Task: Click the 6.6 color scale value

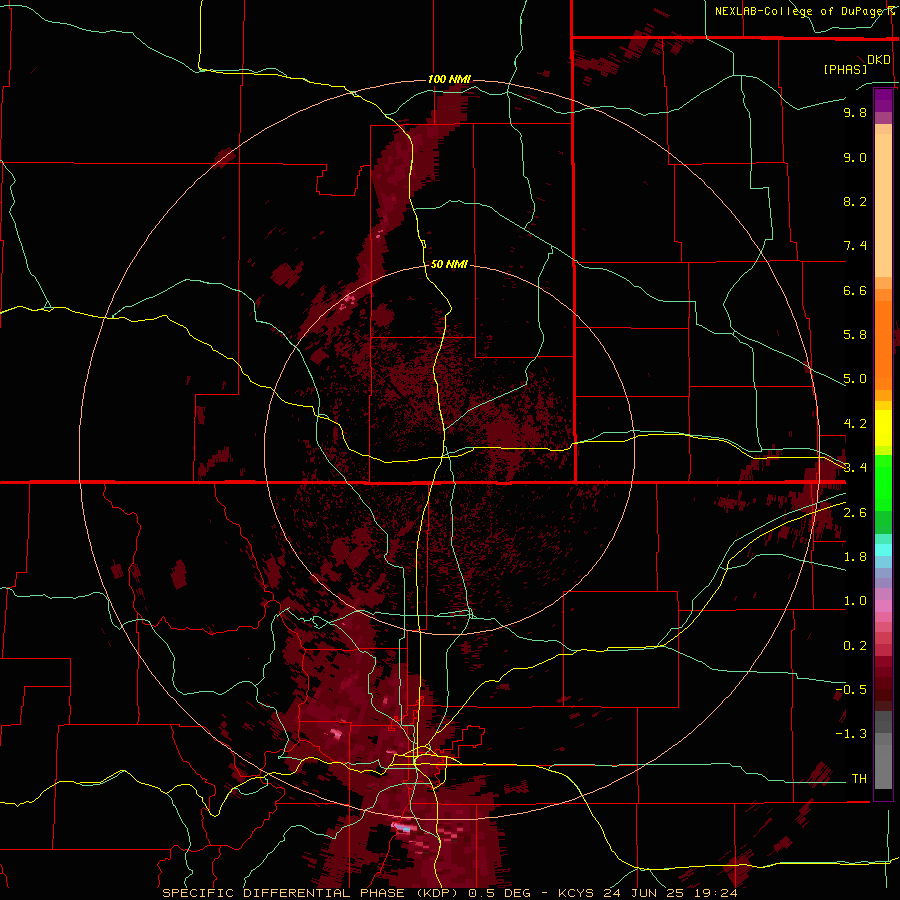Action: [855, 290]
